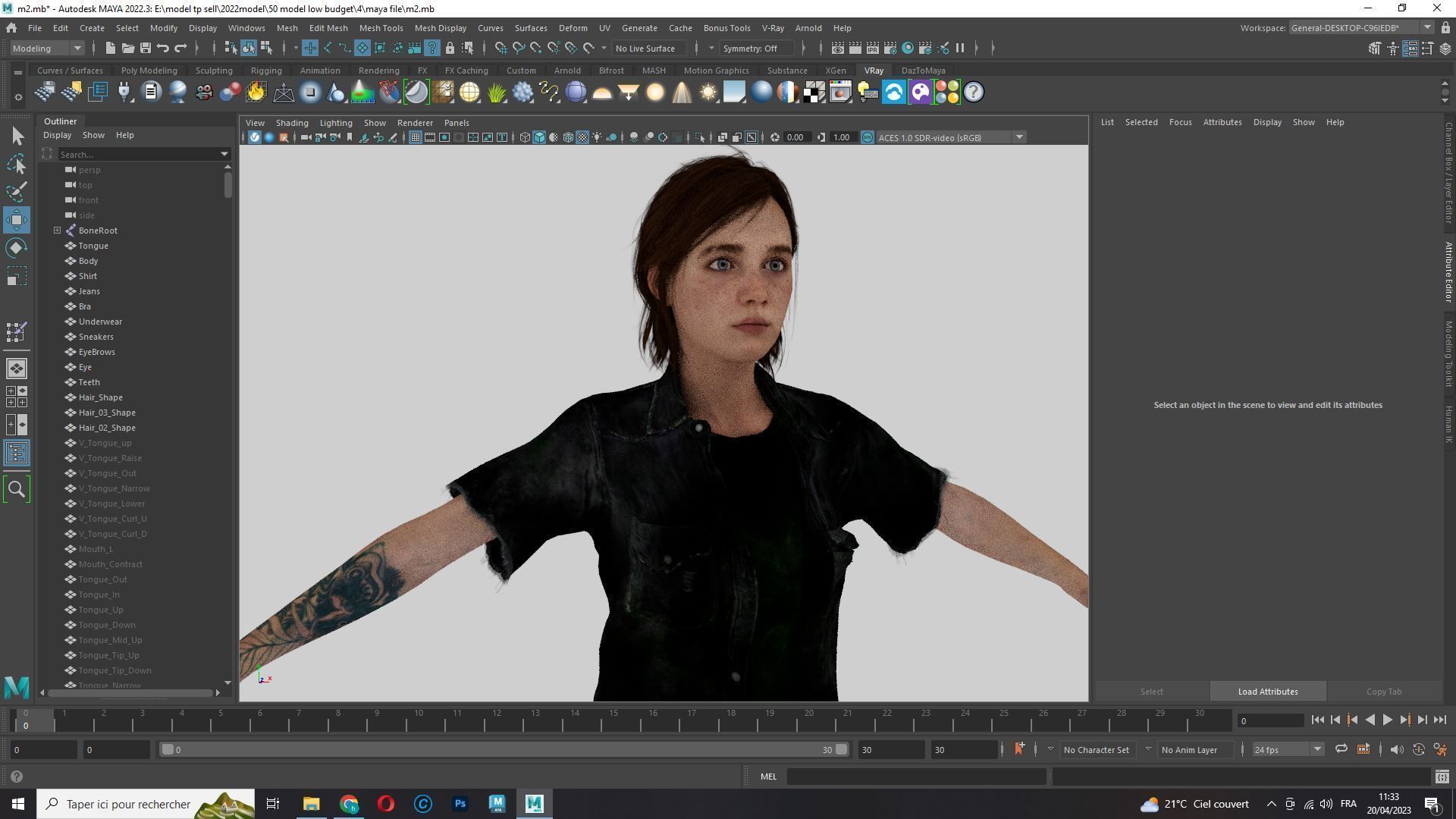Toggle textured display in viewport toolbar
Image resolution: width=1456 pixels, height=819 pixels.
[x=582, y=137]
